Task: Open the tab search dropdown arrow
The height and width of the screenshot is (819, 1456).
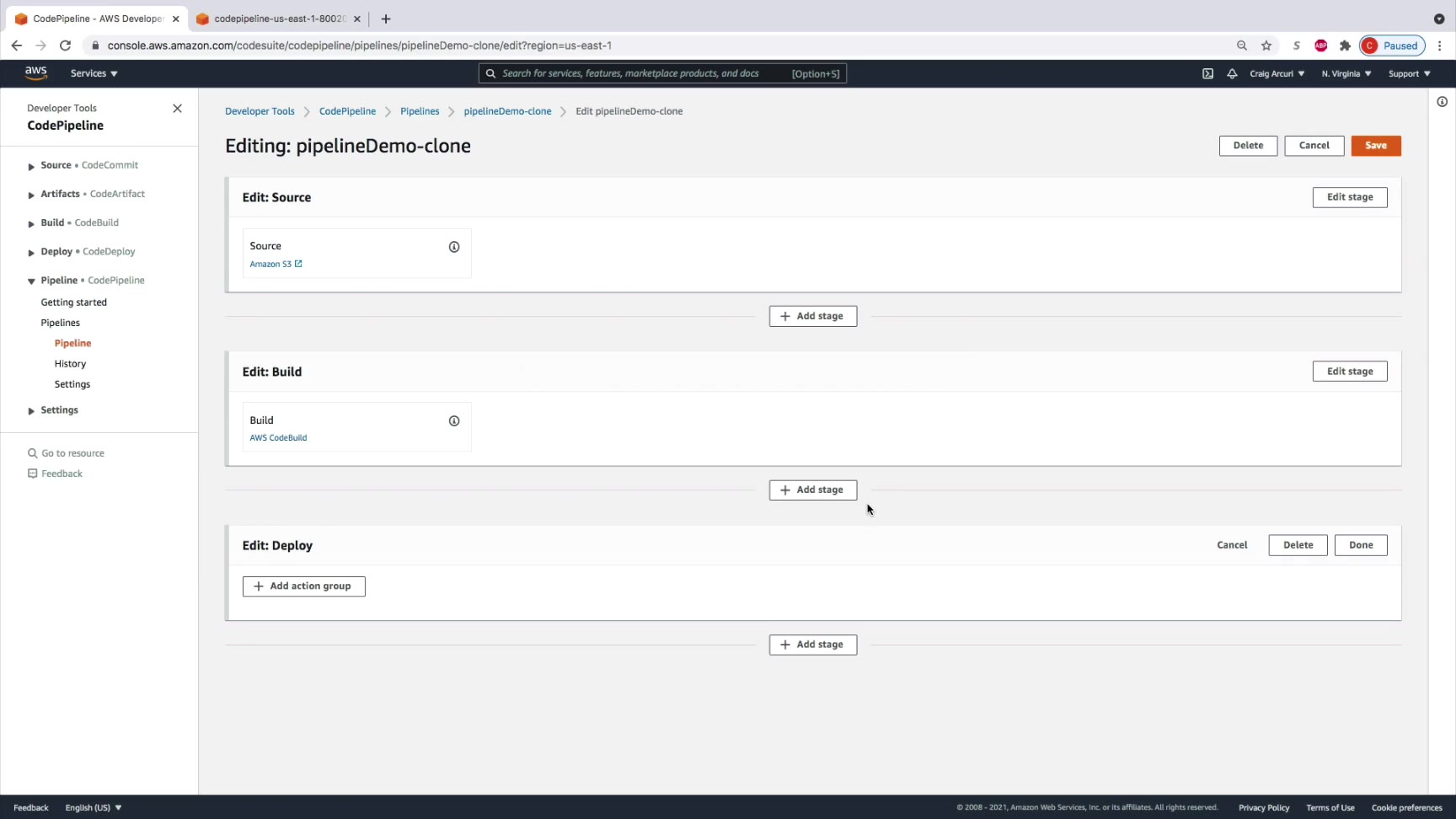Action: tap(1439, 19)
